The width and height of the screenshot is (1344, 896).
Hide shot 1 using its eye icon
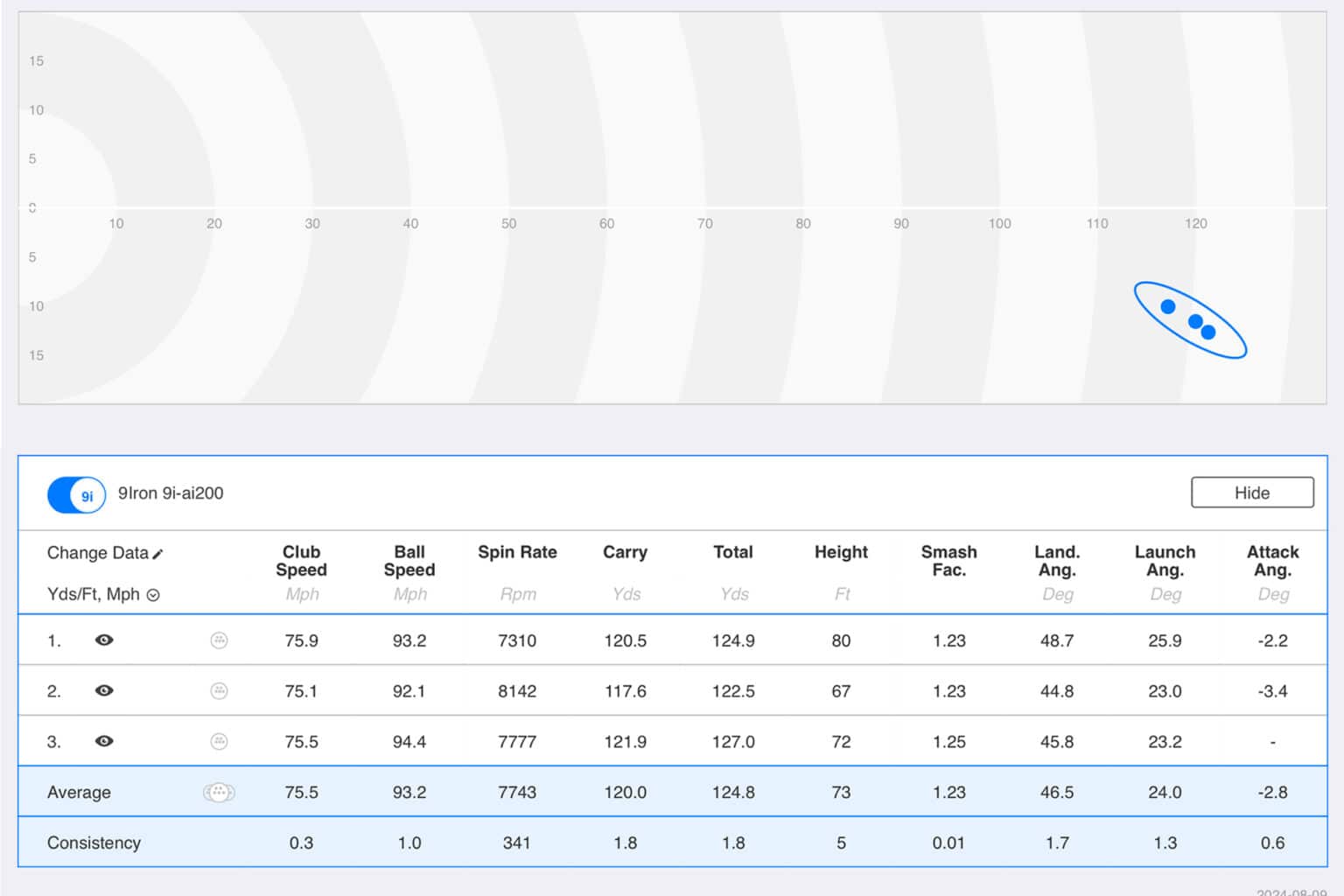click(104, 640)
